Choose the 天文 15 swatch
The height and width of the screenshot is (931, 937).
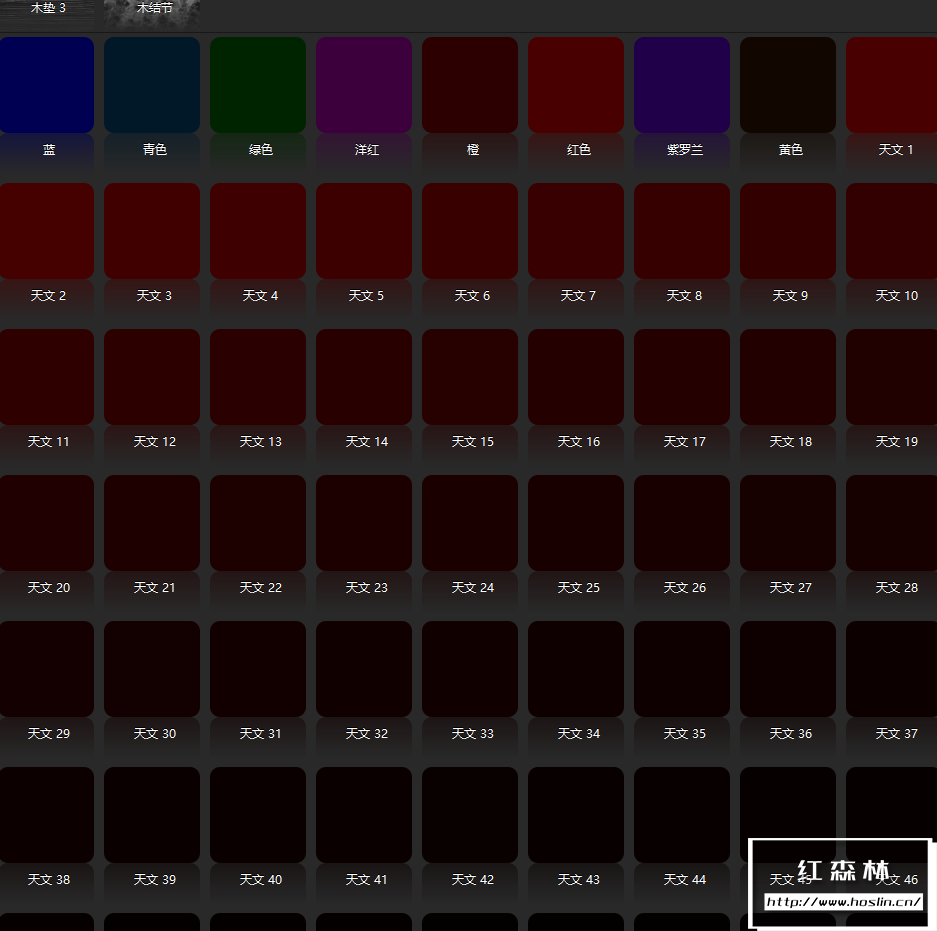point(470,376)
